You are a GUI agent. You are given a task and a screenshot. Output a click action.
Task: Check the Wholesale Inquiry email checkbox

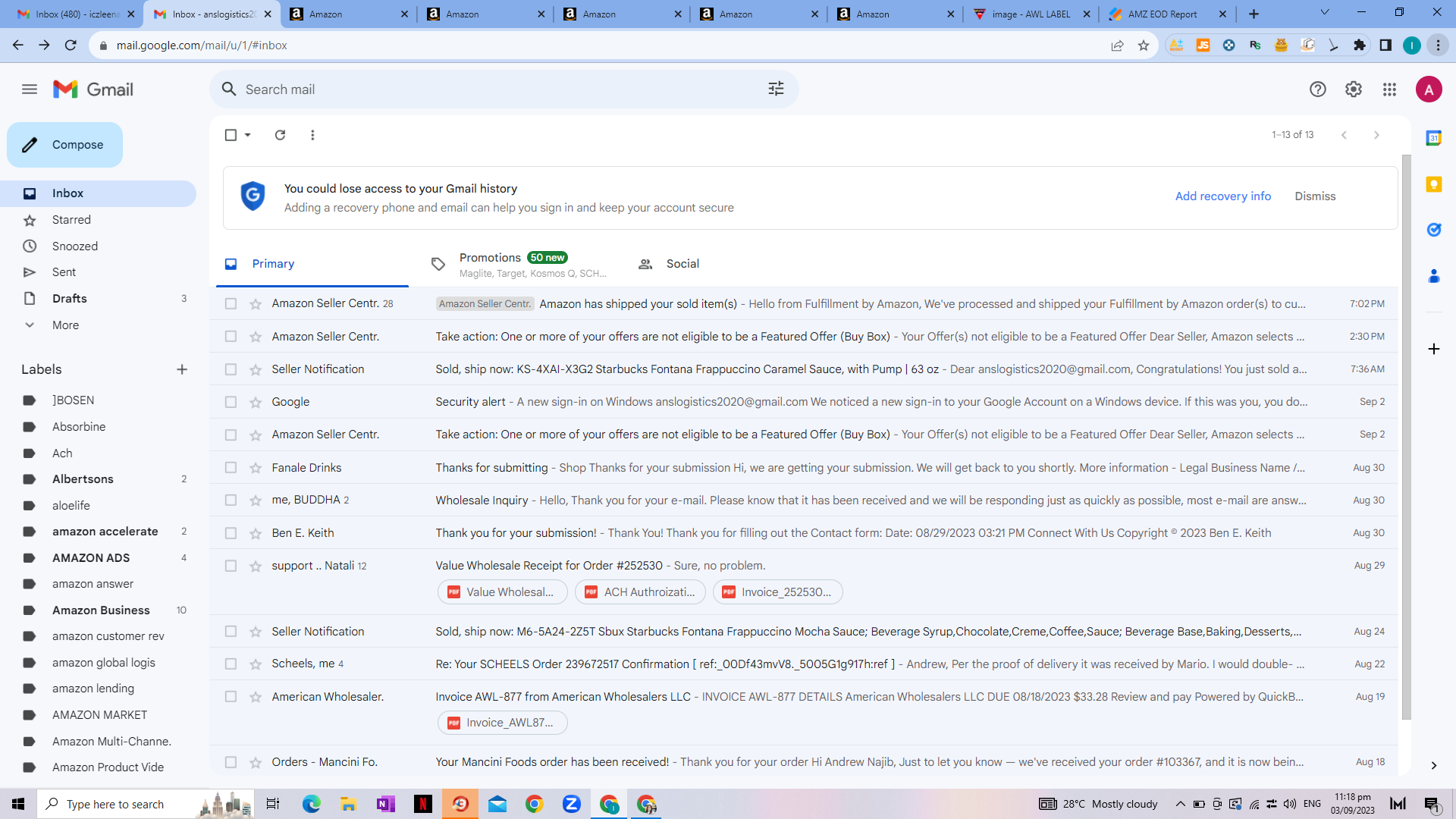pos(231,500)
